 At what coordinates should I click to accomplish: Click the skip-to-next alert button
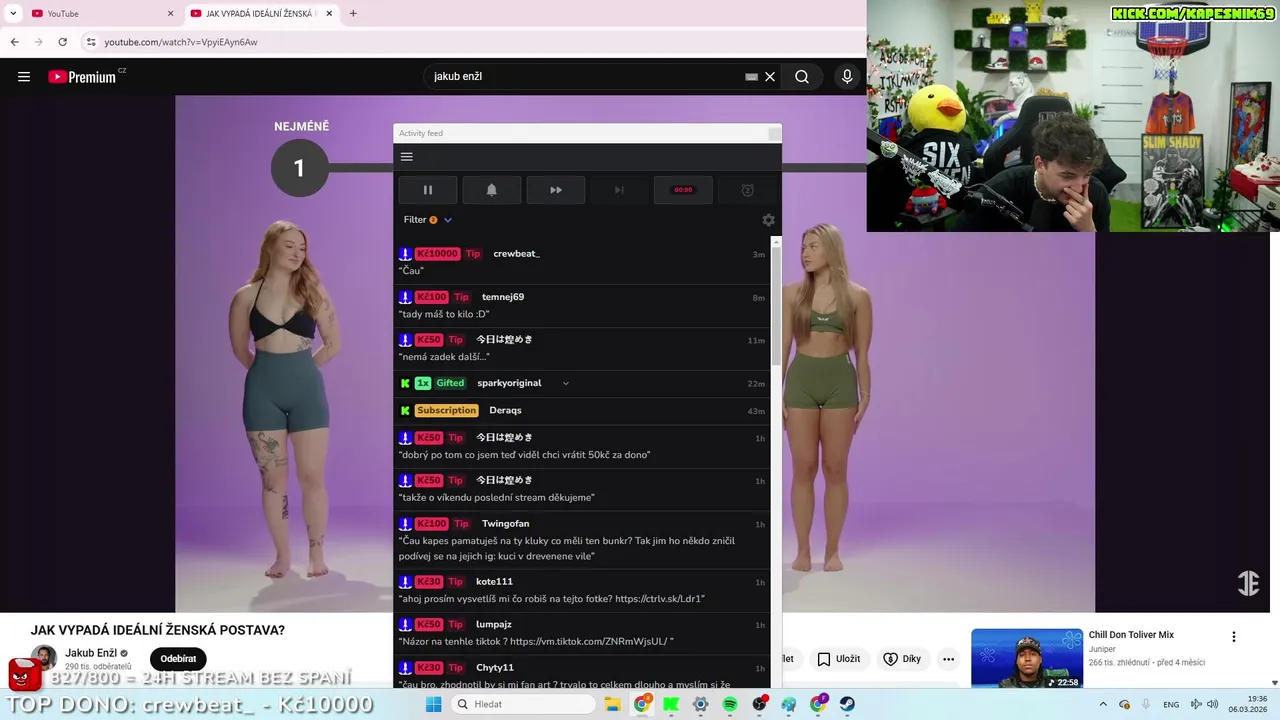coord(619,190)
